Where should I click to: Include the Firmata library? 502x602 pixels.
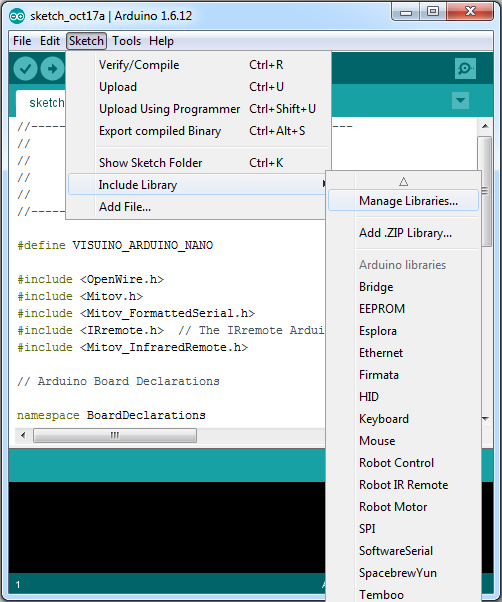click(x=403, y=375)
